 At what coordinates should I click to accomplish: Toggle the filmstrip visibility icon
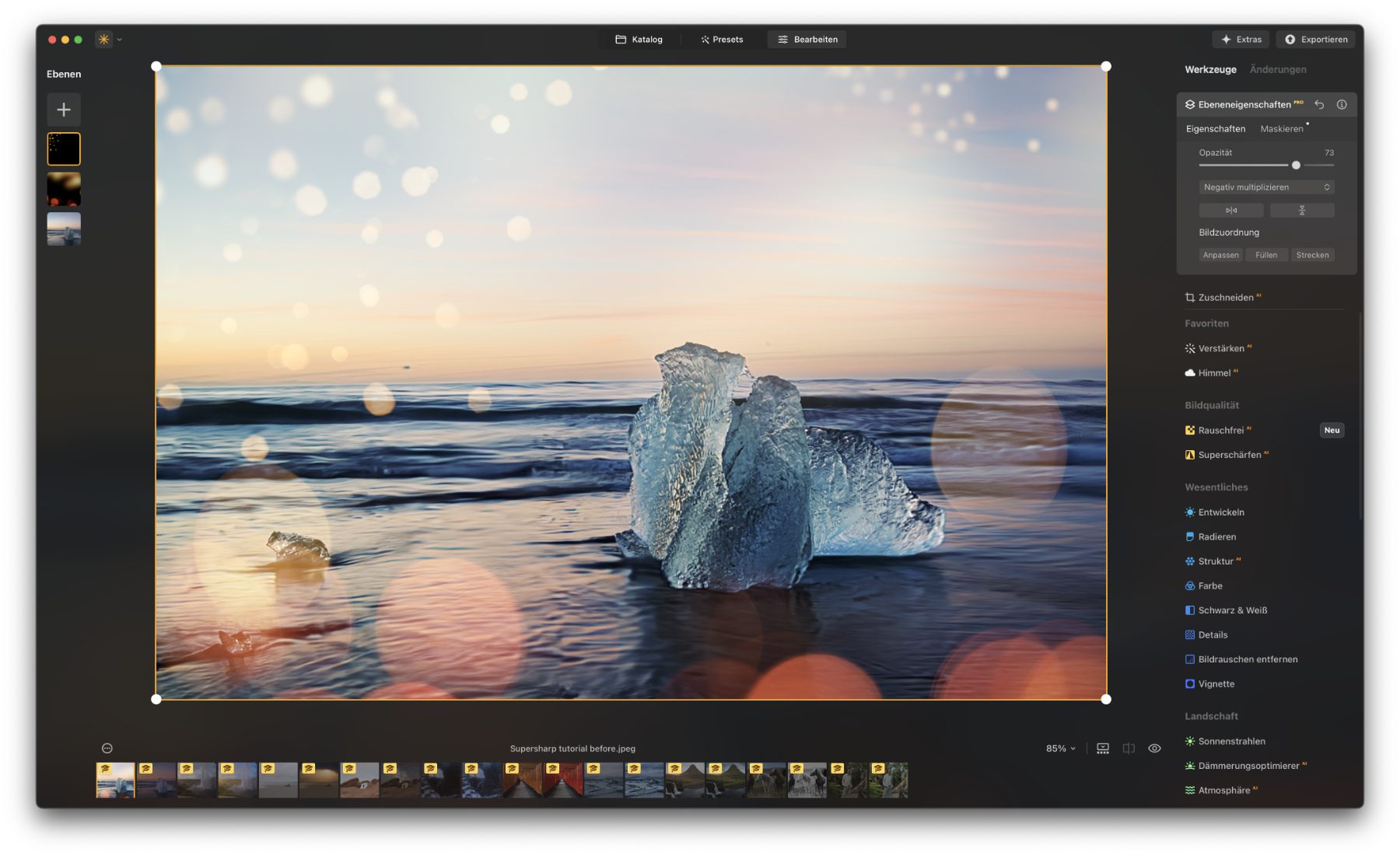pyautogui.click(x=1103, y=748)
